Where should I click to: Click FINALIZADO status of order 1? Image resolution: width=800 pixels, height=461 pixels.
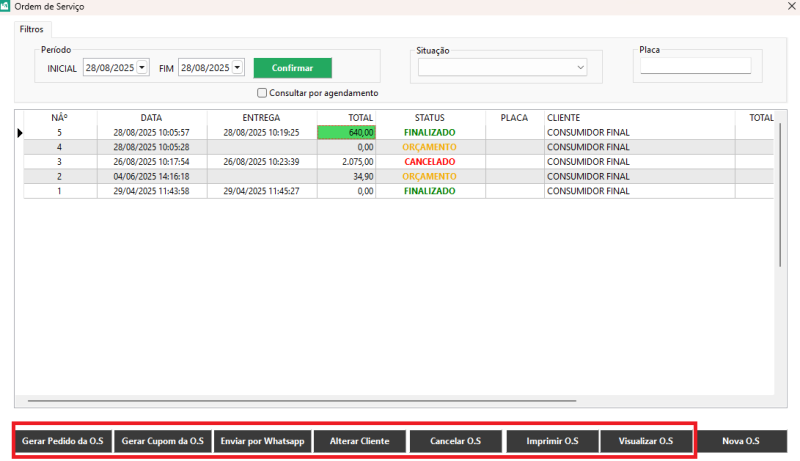tap(430, 191)
